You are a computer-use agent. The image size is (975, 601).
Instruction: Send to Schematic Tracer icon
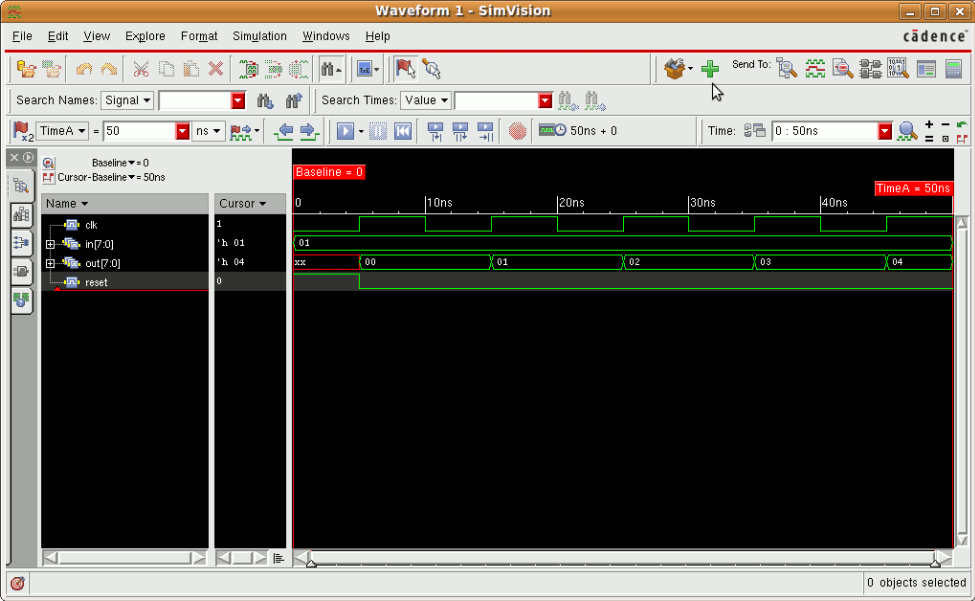871,68
